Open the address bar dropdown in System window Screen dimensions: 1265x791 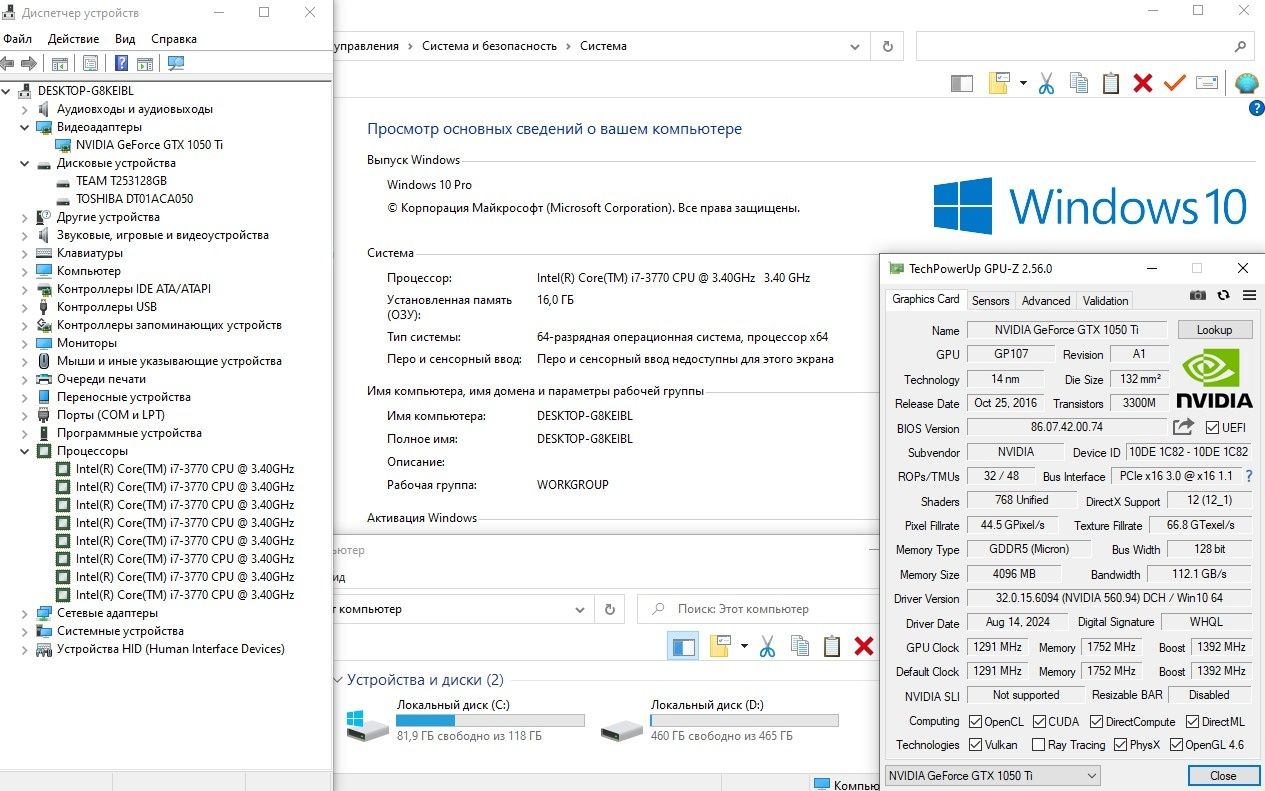click(854, 46)
